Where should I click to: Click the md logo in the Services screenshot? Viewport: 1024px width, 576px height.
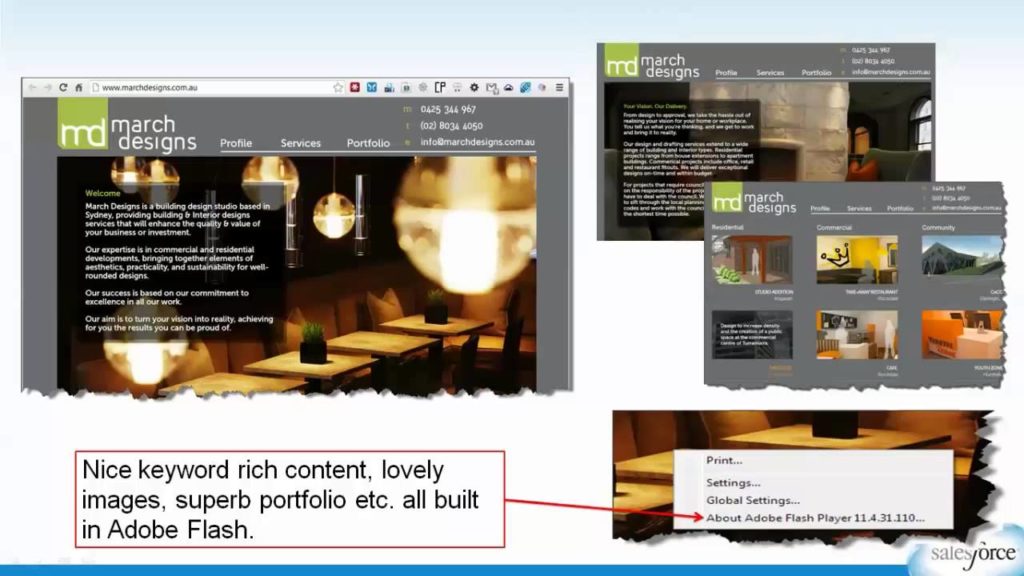pos(621,61)
